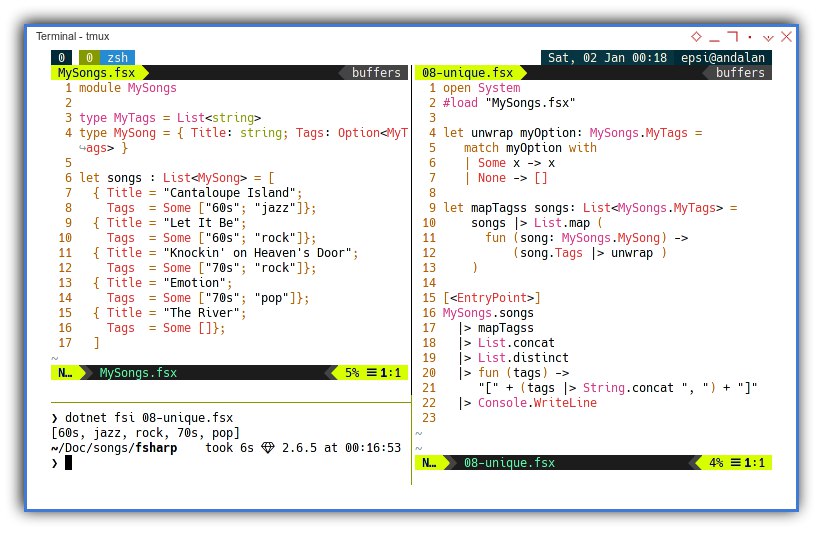Click the terminal cursor block at prompt
This screenshot has width=823, height=536.
[68, 463]
